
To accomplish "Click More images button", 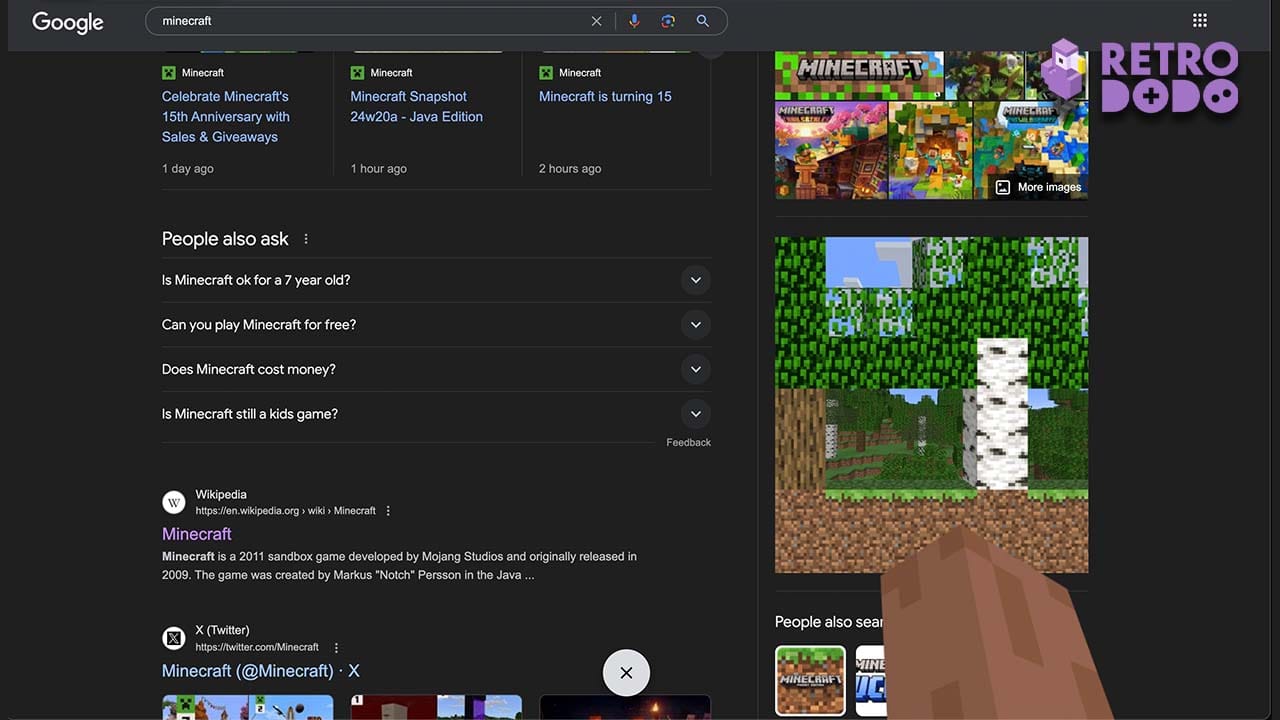I will [1038, 187].
